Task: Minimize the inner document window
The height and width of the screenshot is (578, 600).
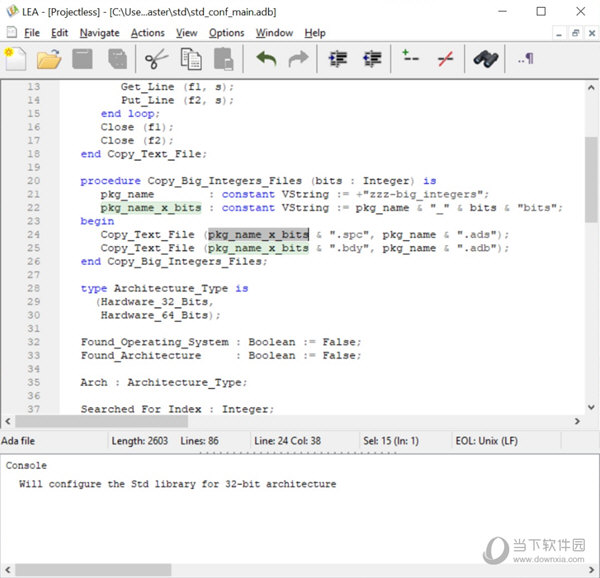Action: click(x=559, y=33)
